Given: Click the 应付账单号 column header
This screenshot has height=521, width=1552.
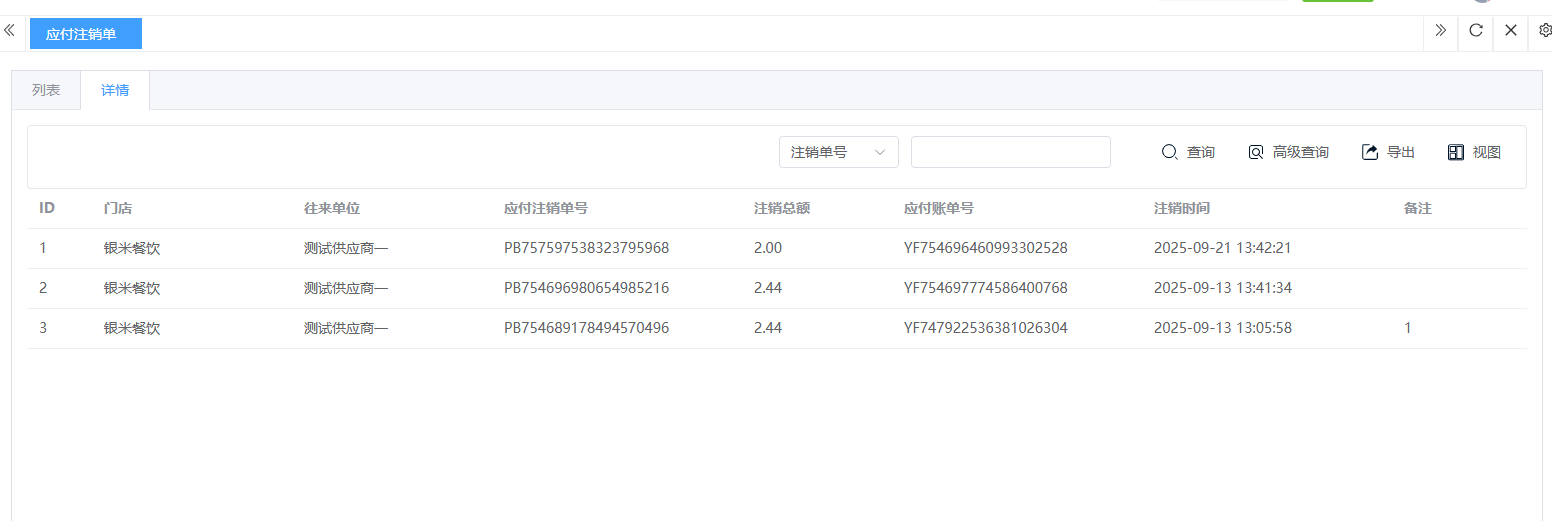Looking at the screenshot, I should click(938, 208).
